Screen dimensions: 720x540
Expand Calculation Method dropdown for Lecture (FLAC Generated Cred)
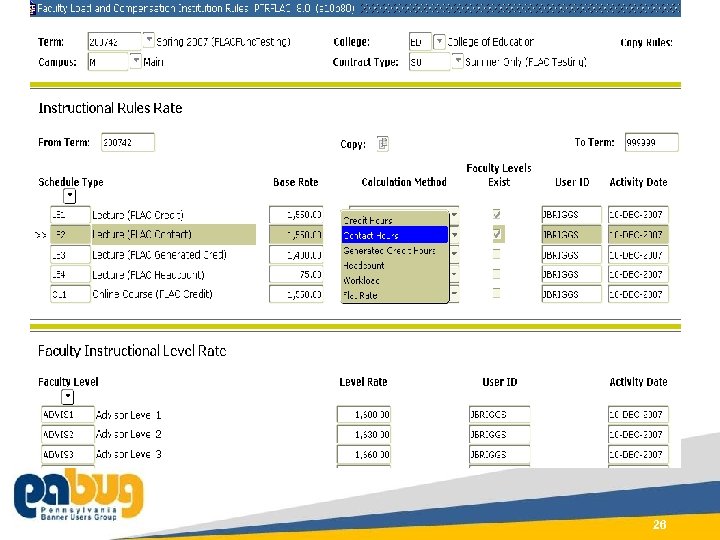click(x=454, y=254)
